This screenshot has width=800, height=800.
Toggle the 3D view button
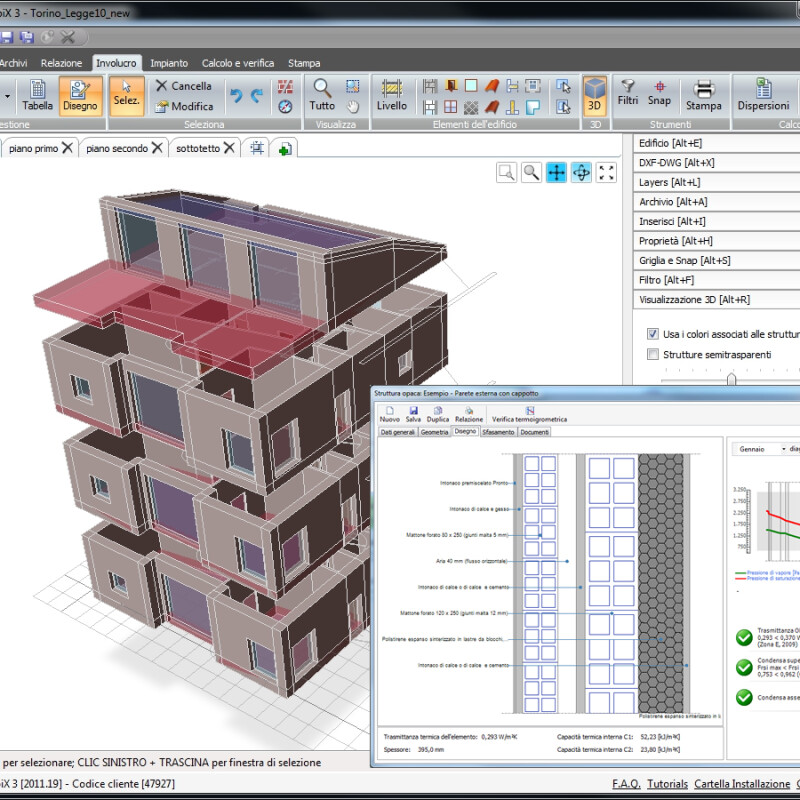(594, 95)
